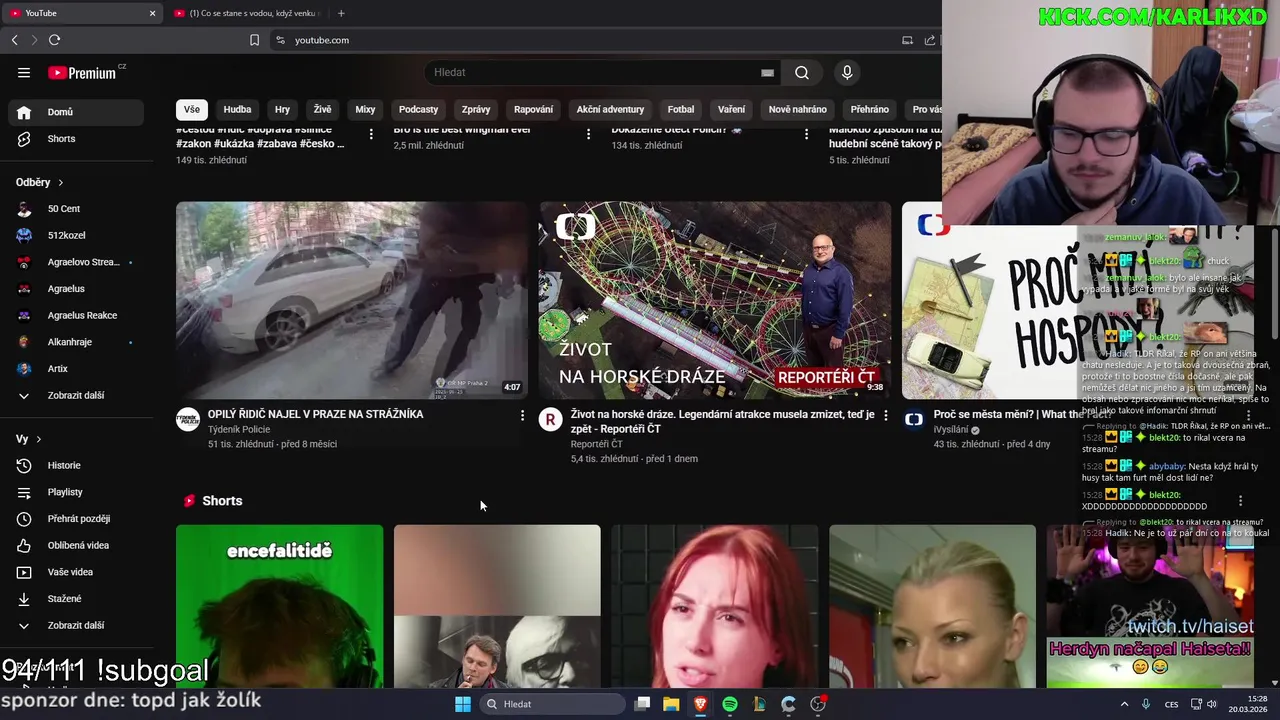The image size is (1280, 720).
Task: Open Shorts from the sidebar
Action: click(x=76, y=139)
